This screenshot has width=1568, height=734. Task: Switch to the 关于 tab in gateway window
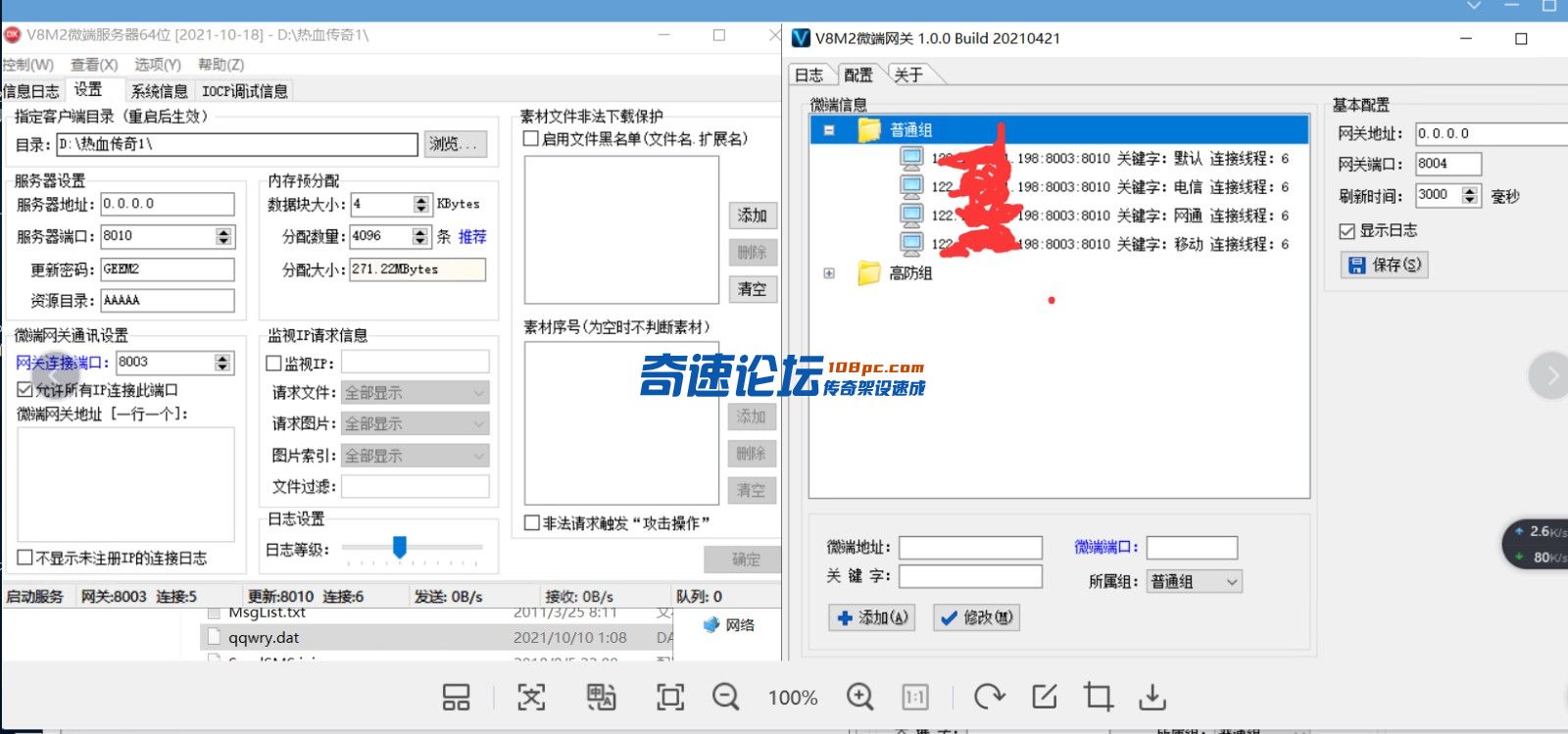pyautogui.click(x=908, y=75)
